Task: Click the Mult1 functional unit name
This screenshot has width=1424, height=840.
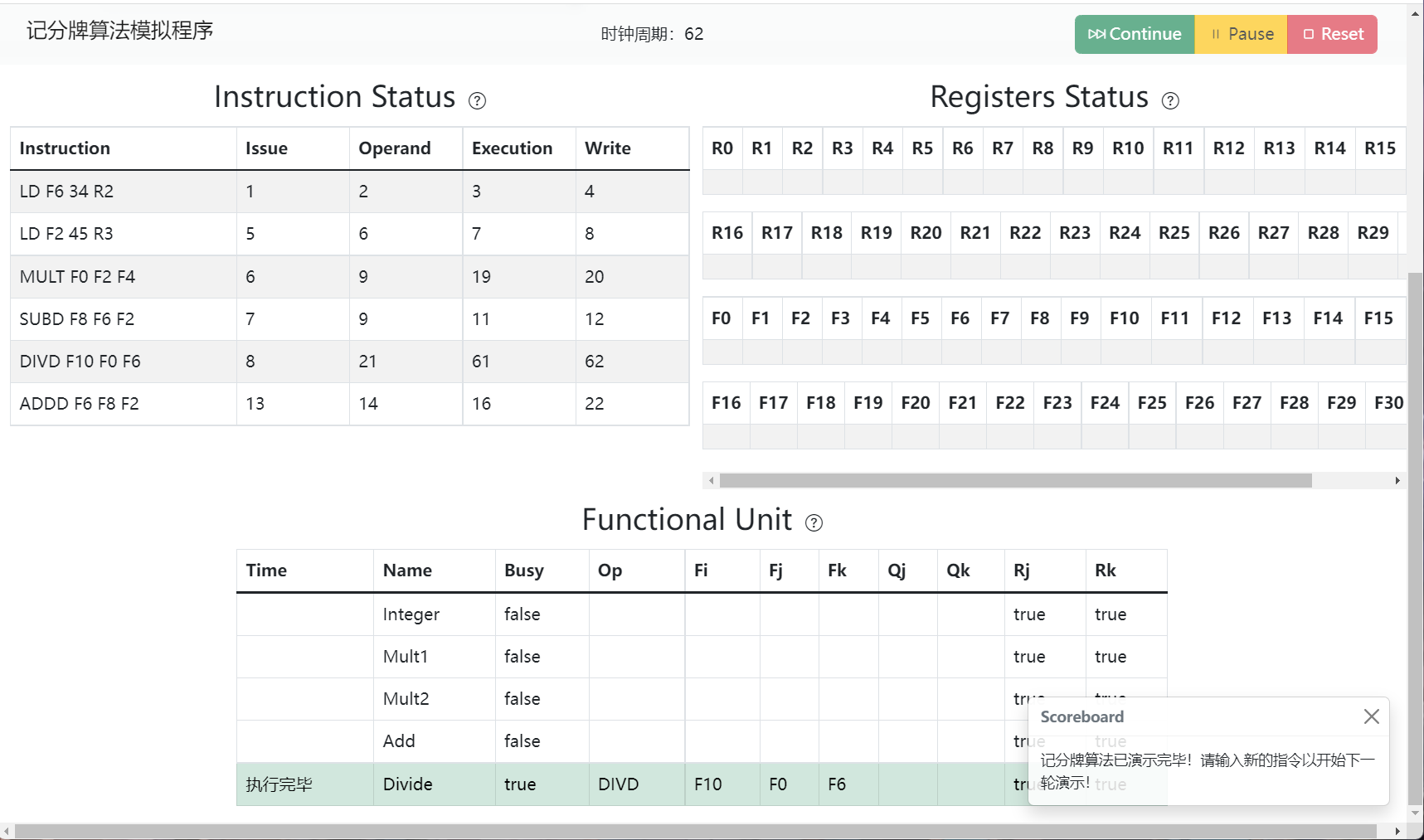Action: (x=406, y=657)
